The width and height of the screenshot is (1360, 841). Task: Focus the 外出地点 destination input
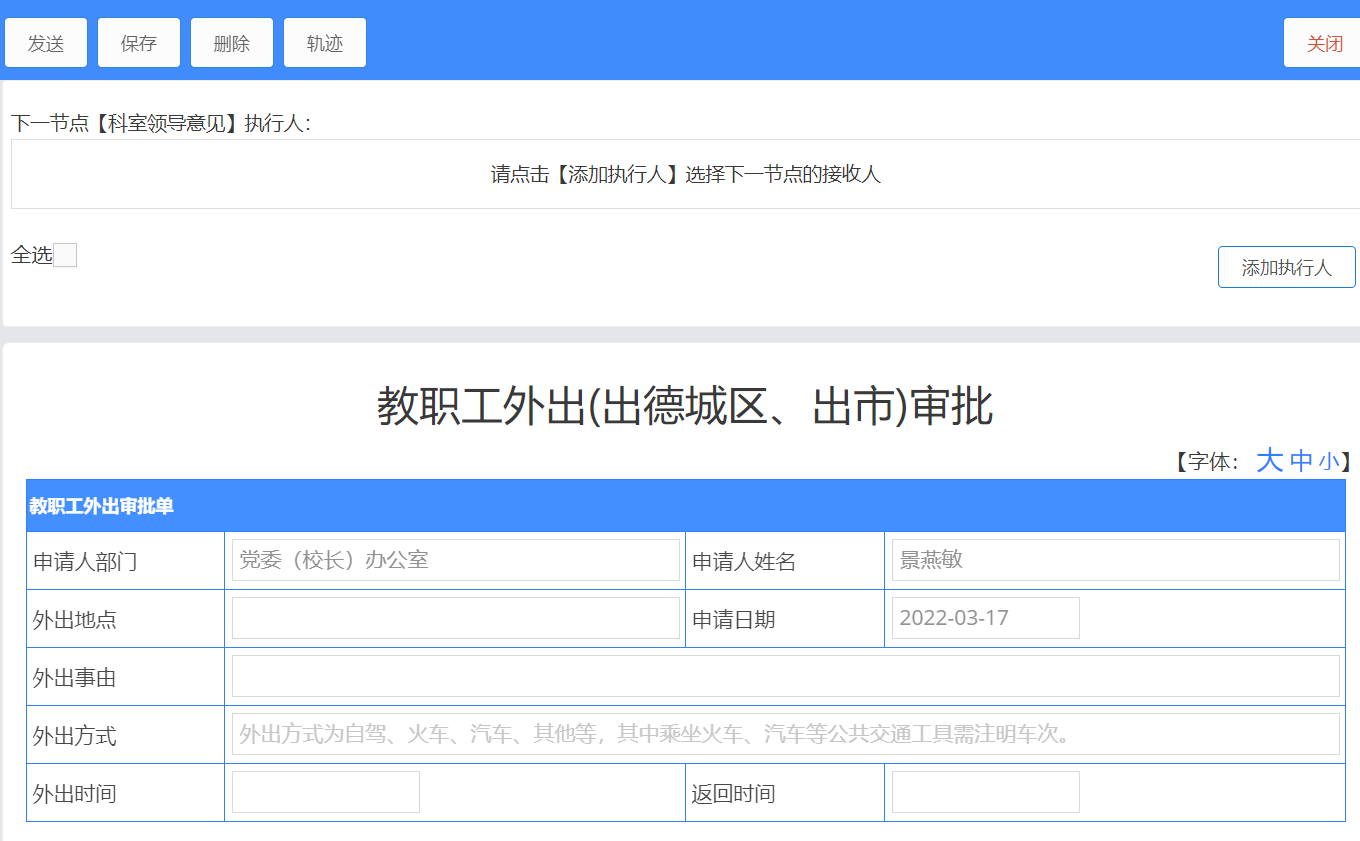(455, 618)
